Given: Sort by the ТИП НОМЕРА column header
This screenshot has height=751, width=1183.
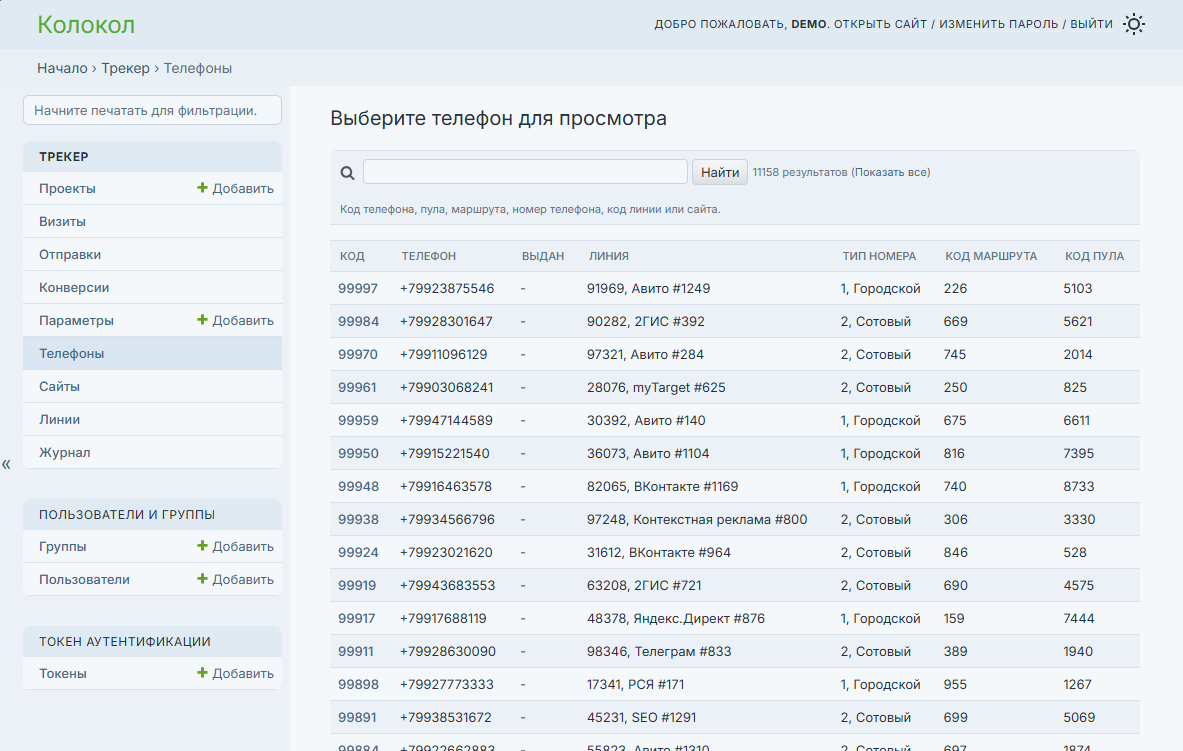Looking at the screenshot, I should coord(879,257).
